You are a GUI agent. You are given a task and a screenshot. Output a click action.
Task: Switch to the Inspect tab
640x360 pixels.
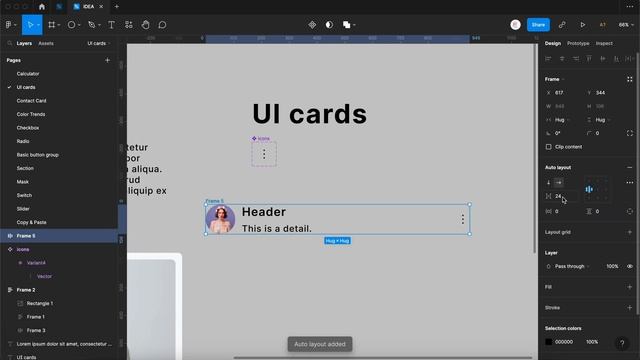604,43
